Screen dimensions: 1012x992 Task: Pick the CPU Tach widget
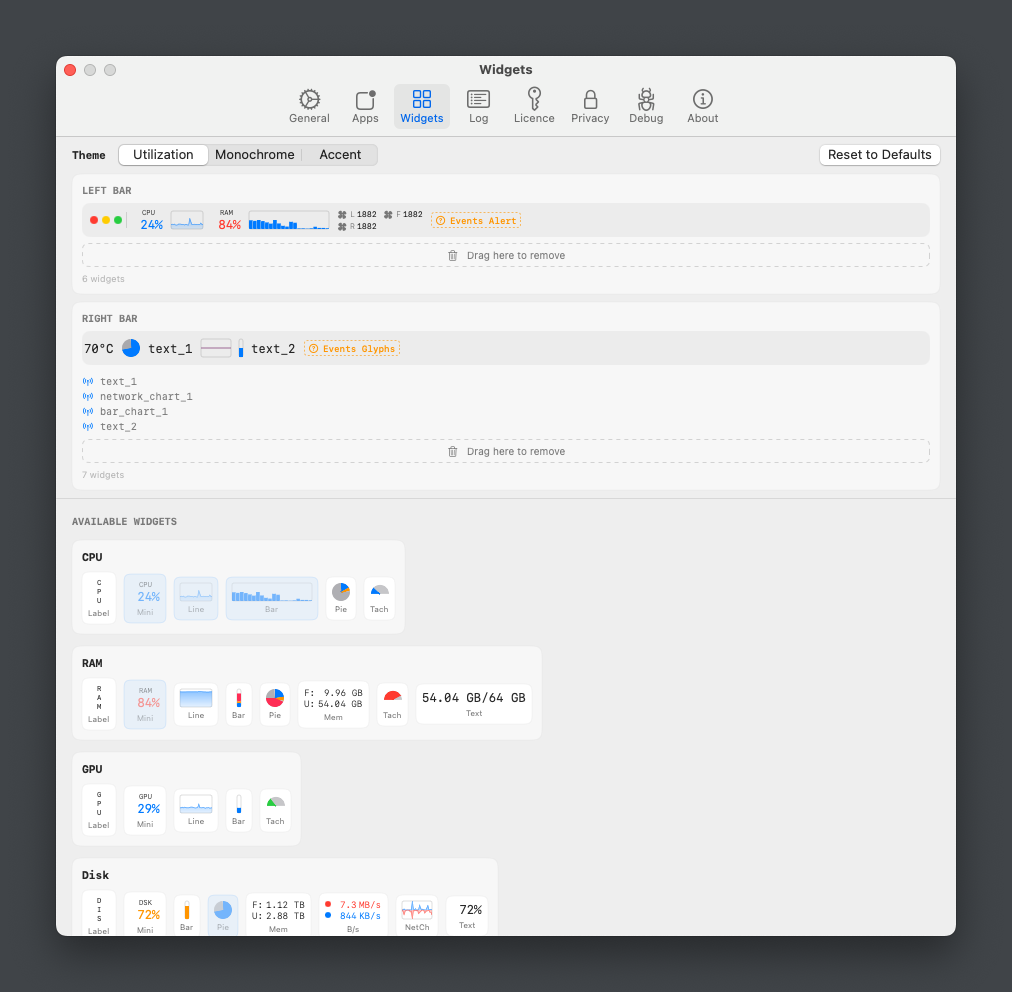(x=380, y=598)
